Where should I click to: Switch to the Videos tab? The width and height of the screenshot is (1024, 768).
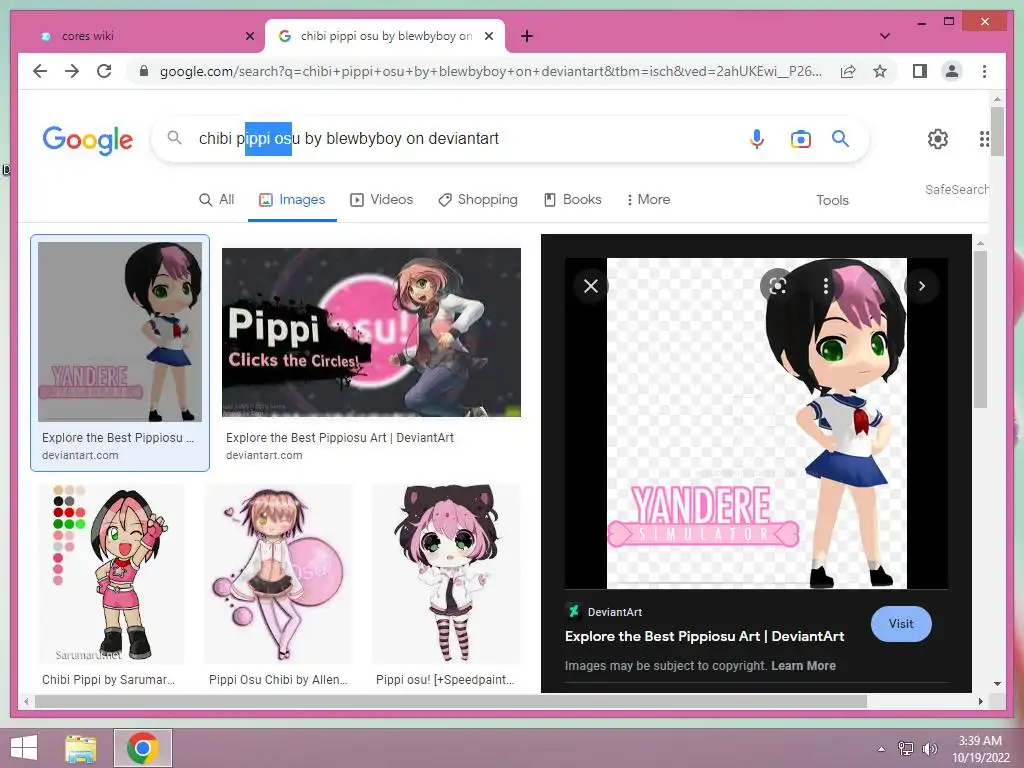pos(381,200)
